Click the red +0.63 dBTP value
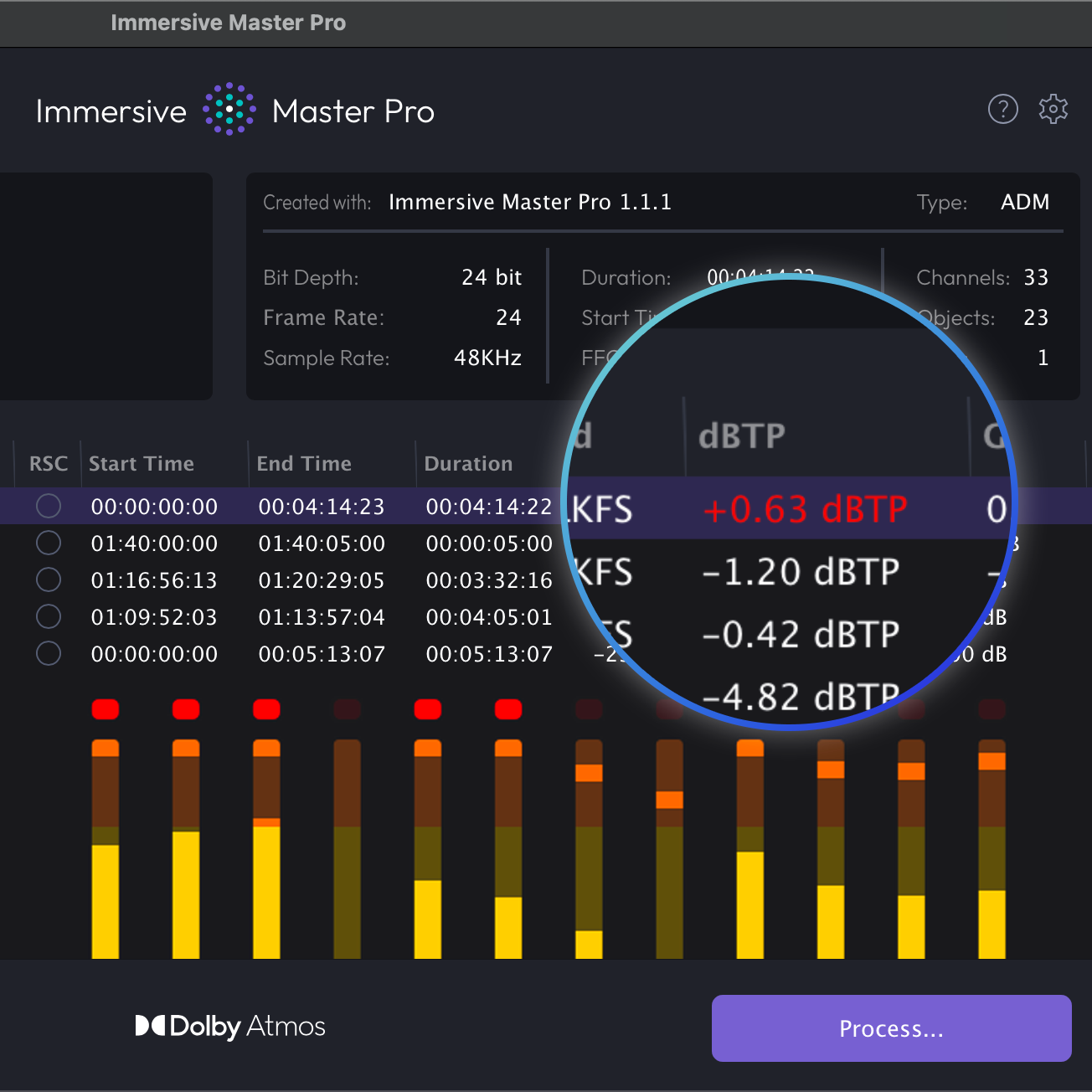 (x=805, y=509)
